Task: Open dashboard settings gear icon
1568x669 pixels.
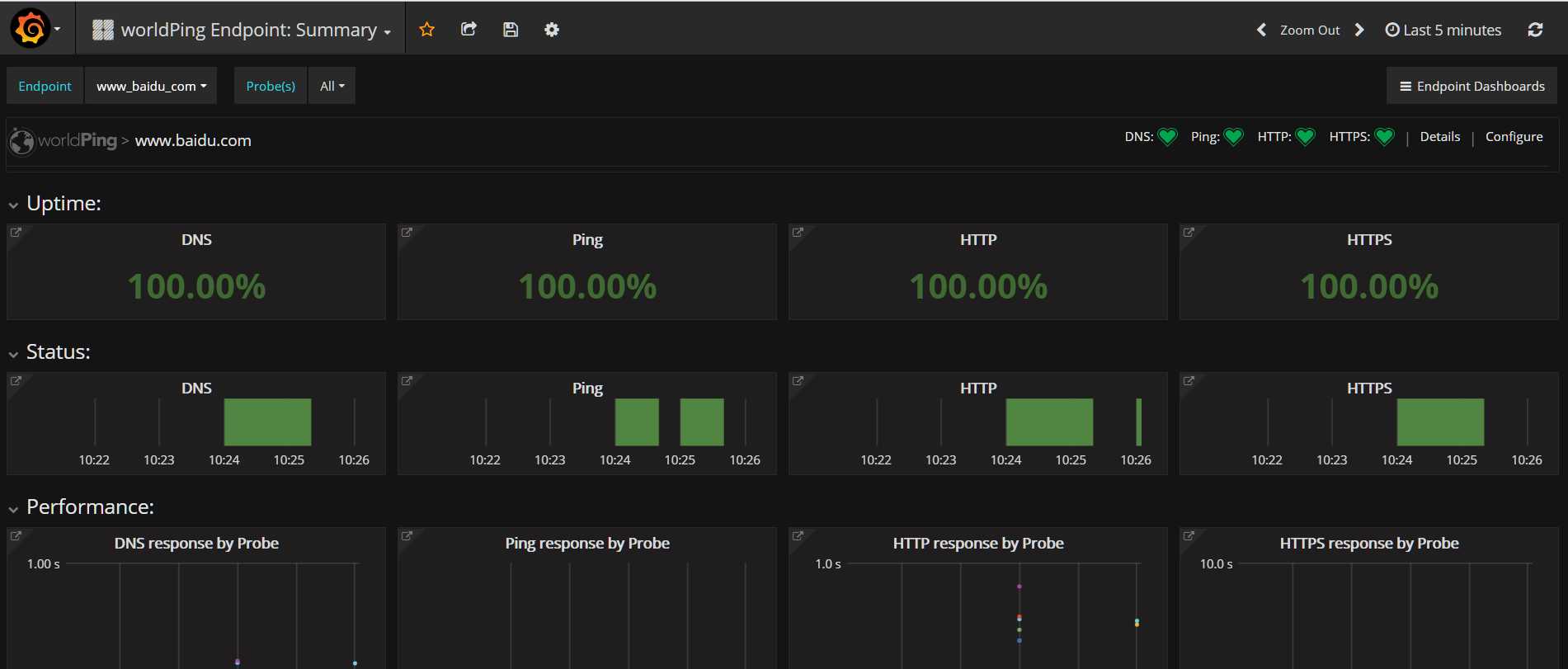Action: 552,30
